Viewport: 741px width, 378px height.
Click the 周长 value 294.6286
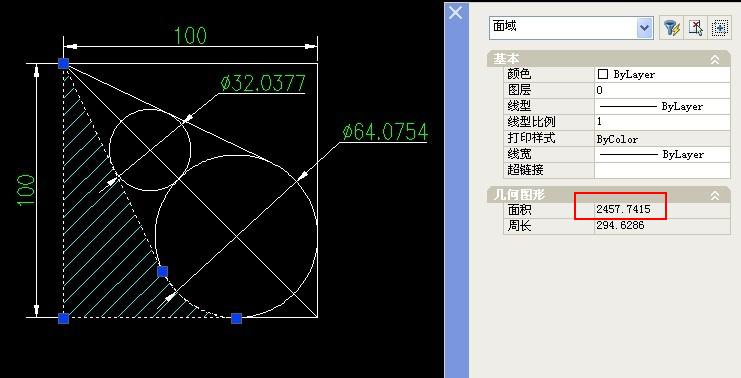(x=620, y=225)
